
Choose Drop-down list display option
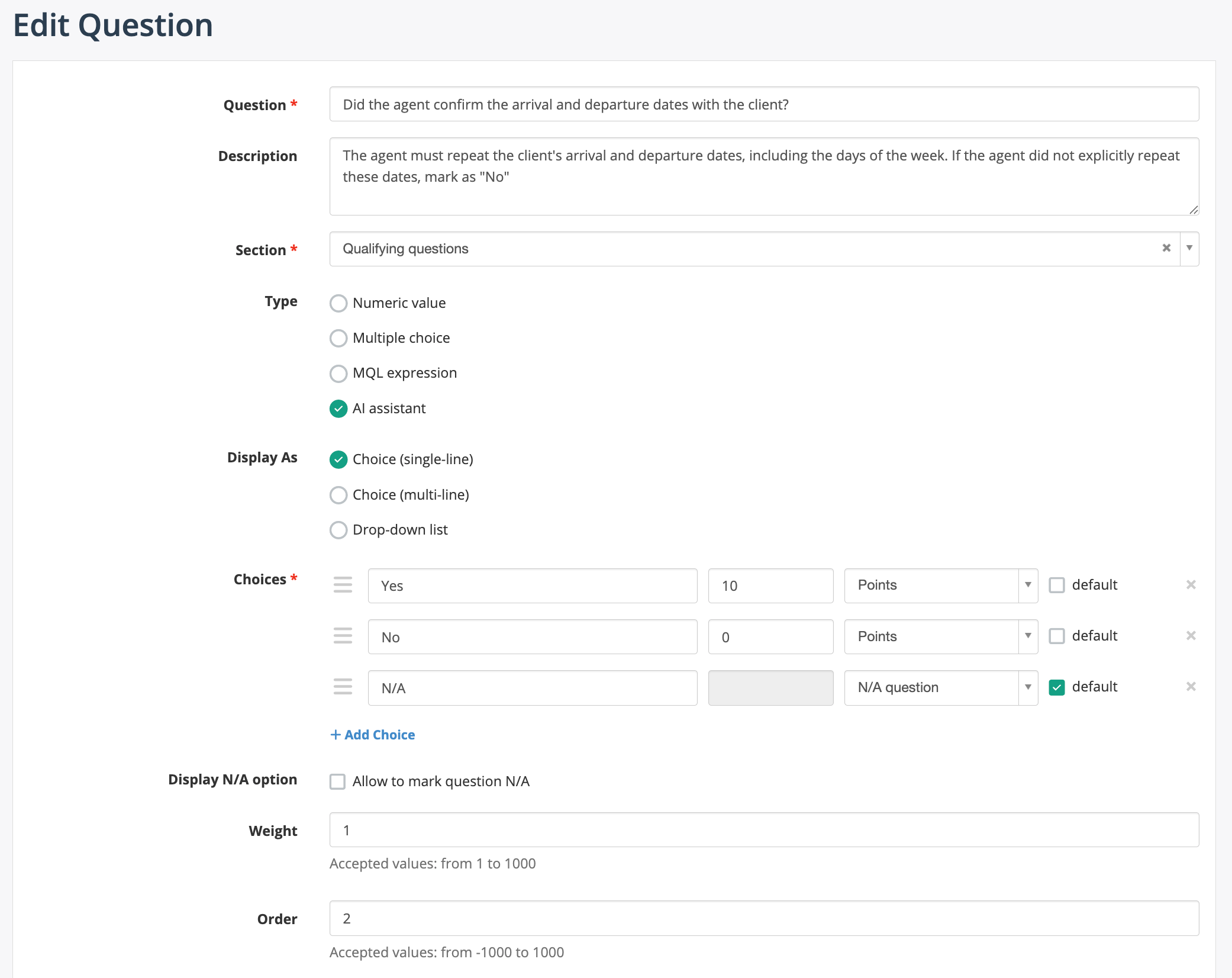pos(338,530)
